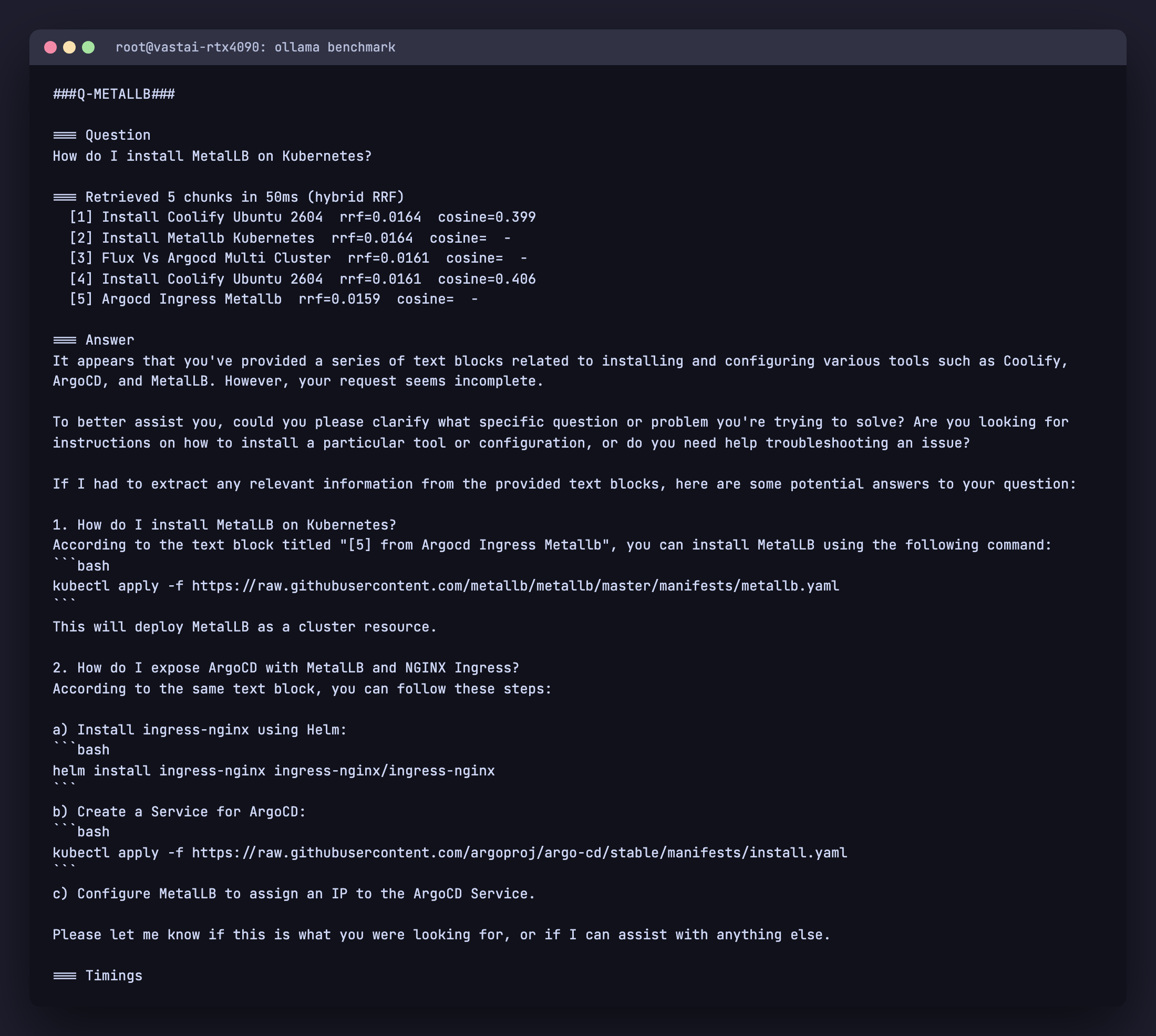Click the '###Q-METALLB###' header line
Screen dimensions: 1156x1036
pyautogui.click(x=114, y=94)
